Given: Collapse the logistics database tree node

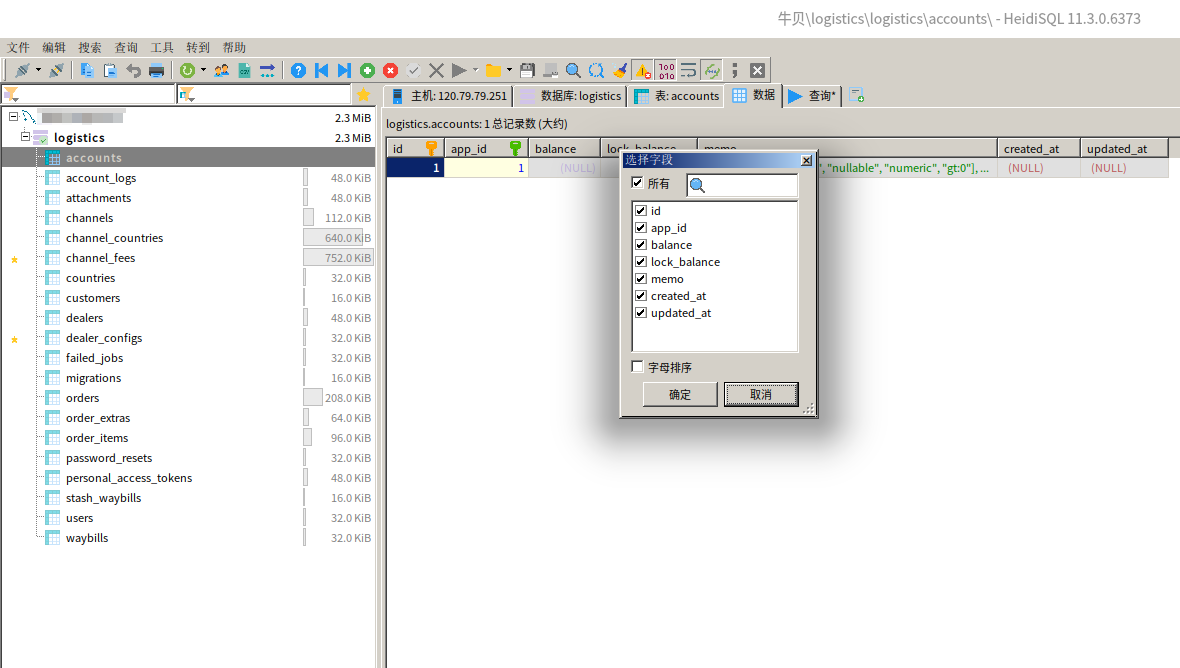Looking at the screenshot, I should pyautogui.click(x=26, y=137).
